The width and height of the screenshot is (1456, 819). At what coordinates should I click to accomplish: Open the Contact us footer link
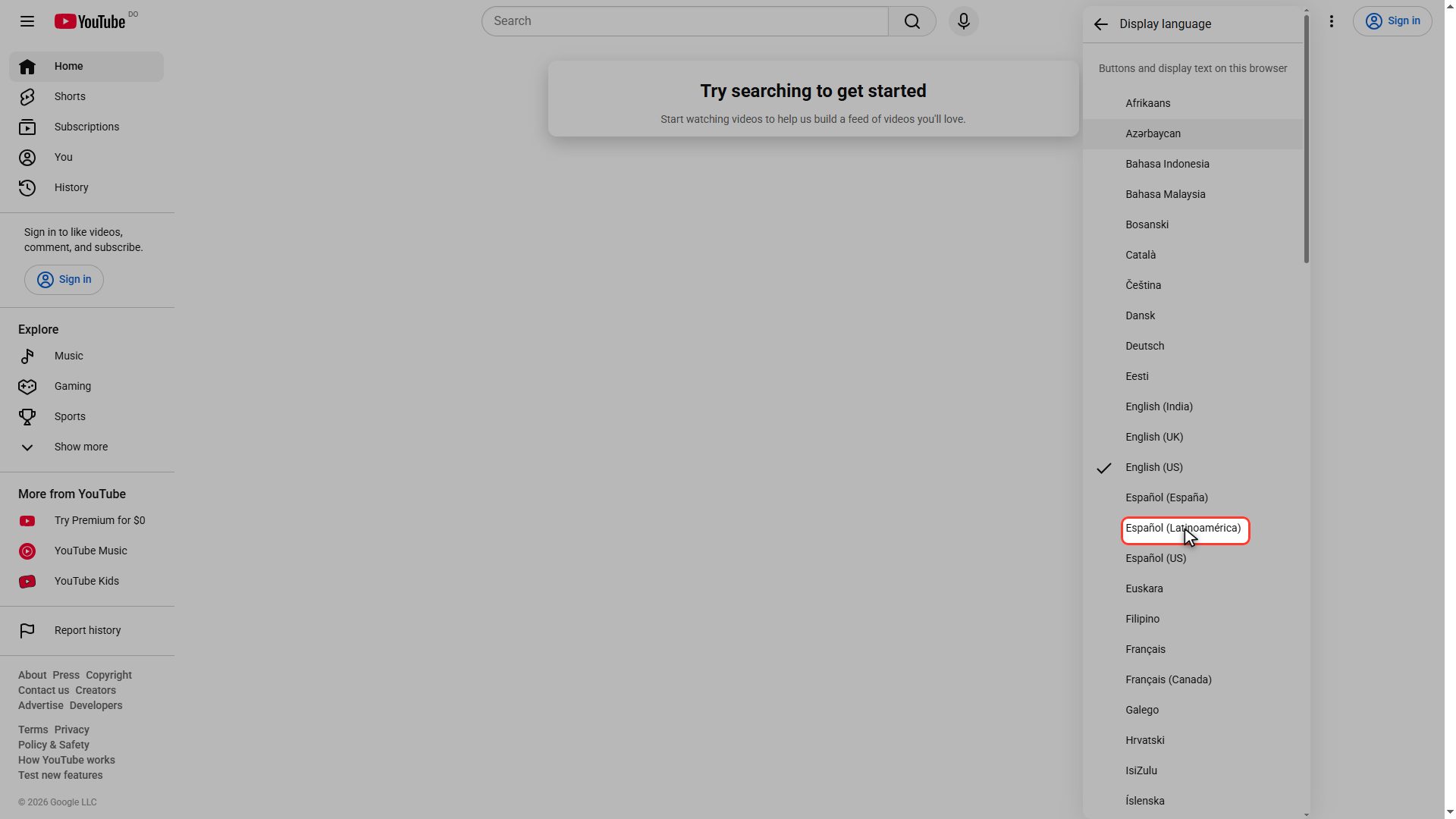pos(43,691)
